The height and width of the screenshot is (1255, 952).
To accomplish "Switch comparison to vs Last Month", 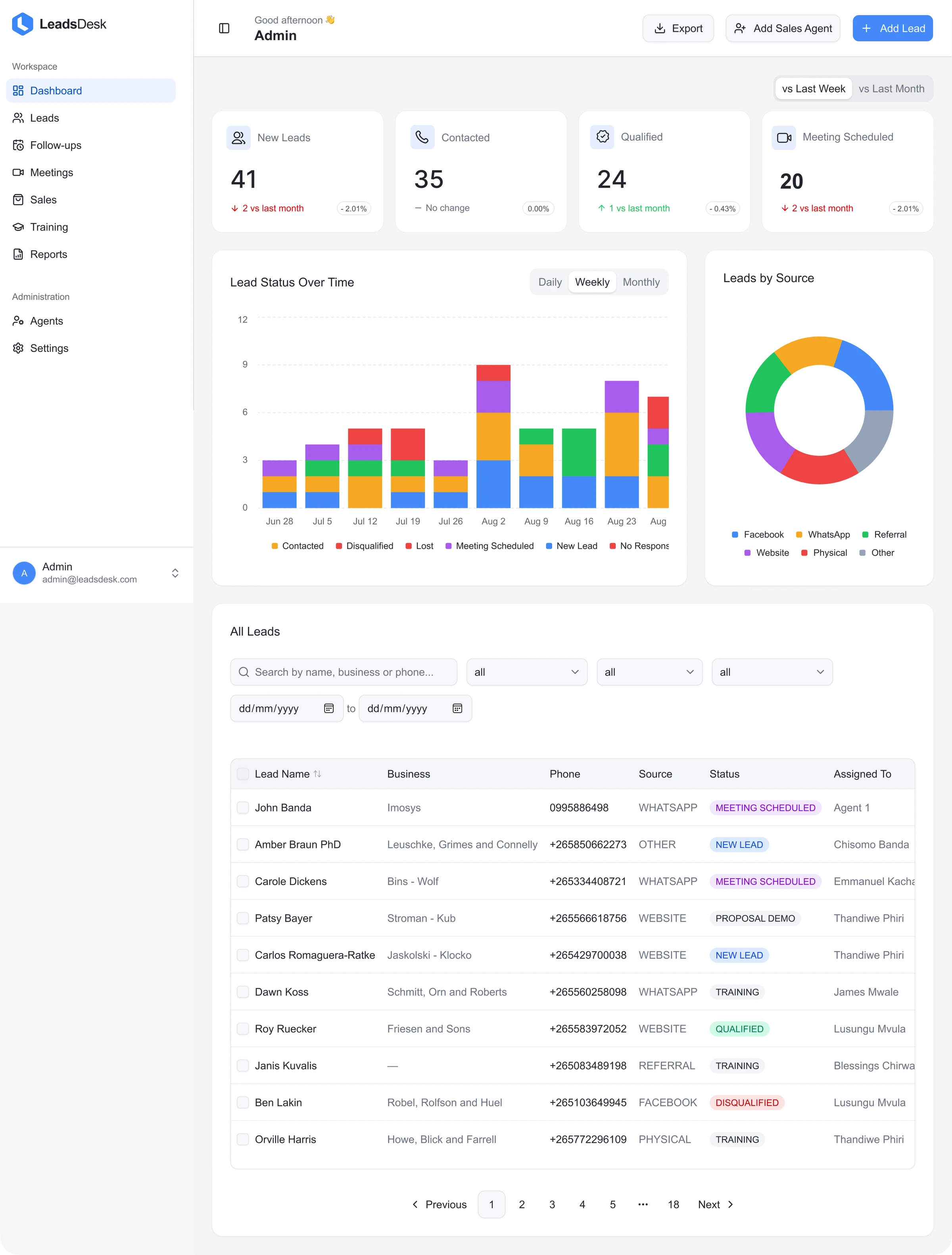I will point(891,89).
